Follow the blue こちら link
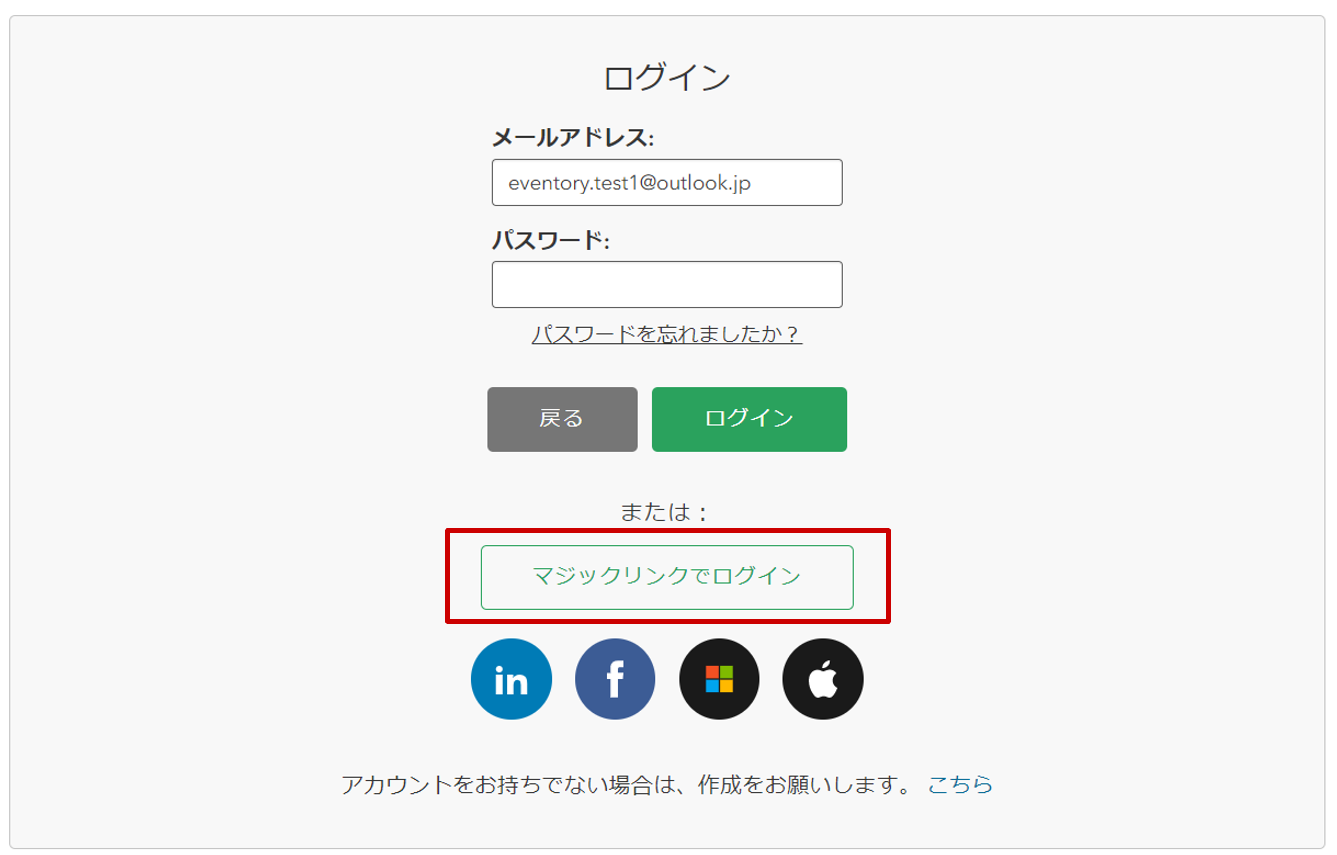The height and width of the screenshot is (855, 1337). point(960,784)
